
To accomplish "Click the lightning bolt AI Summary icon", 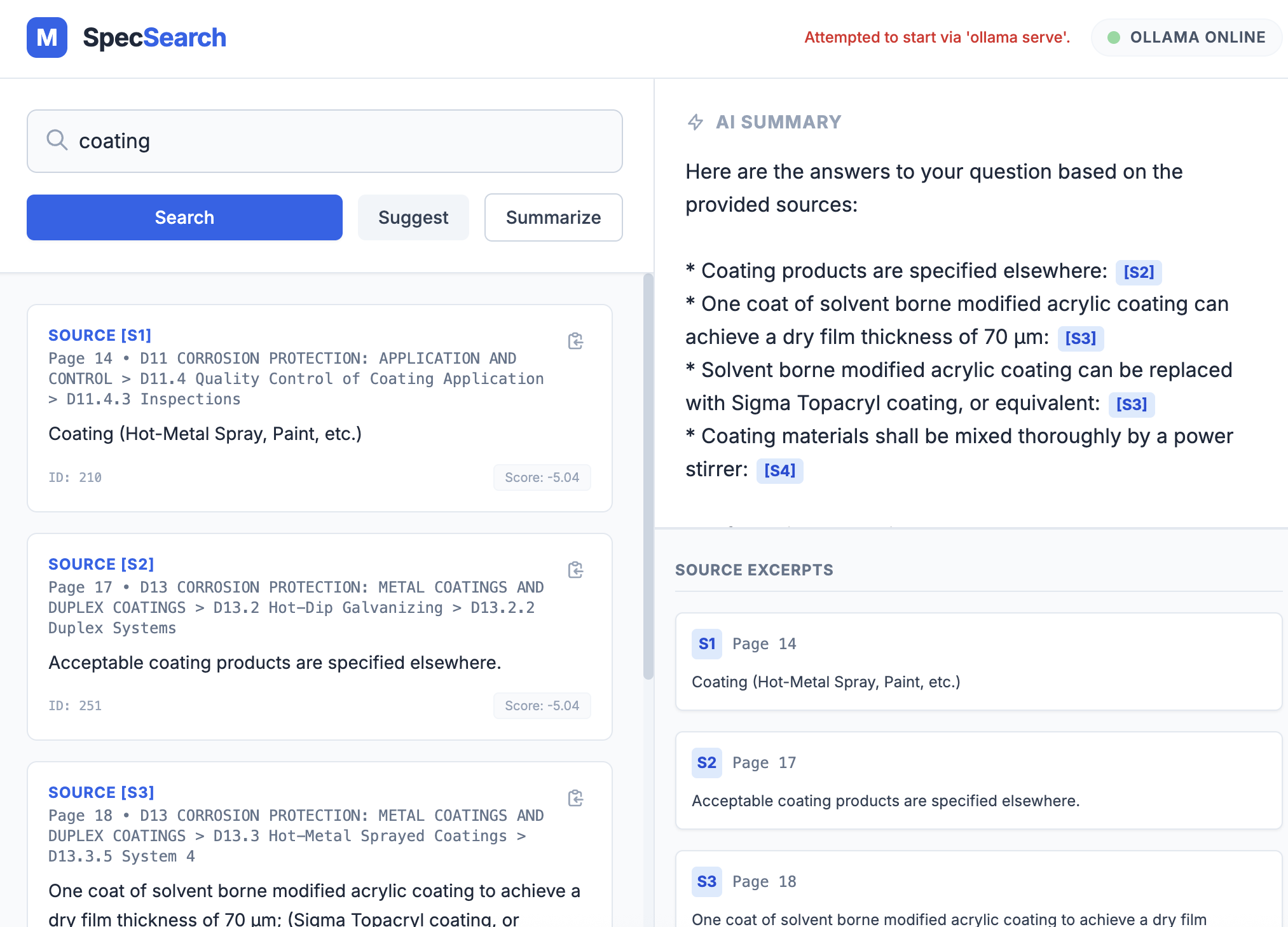I will tap(695, 122).
